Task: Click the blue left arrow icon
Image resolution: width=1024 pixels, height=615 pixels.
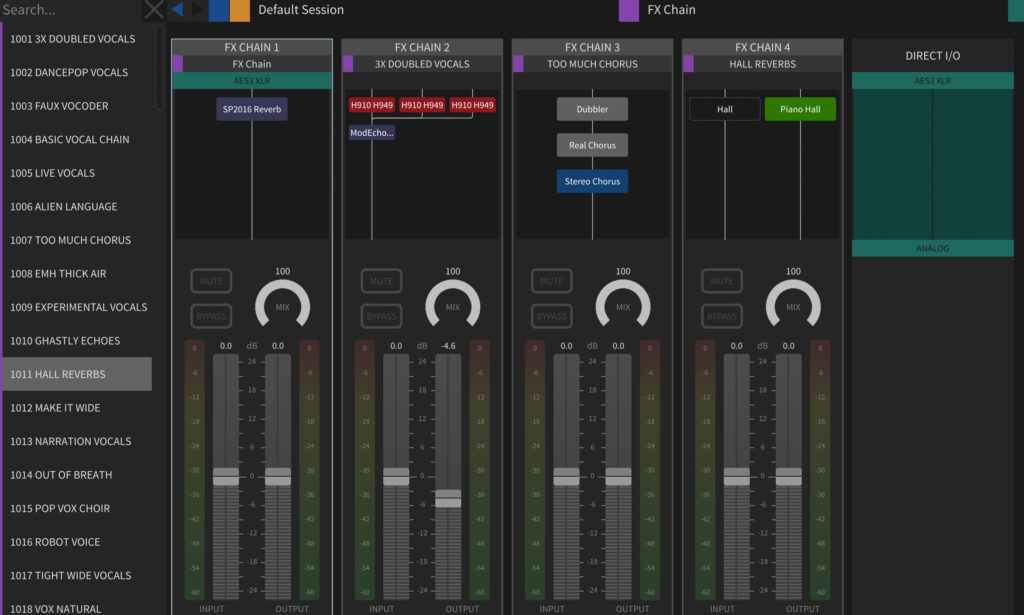Action: [177, 10]
